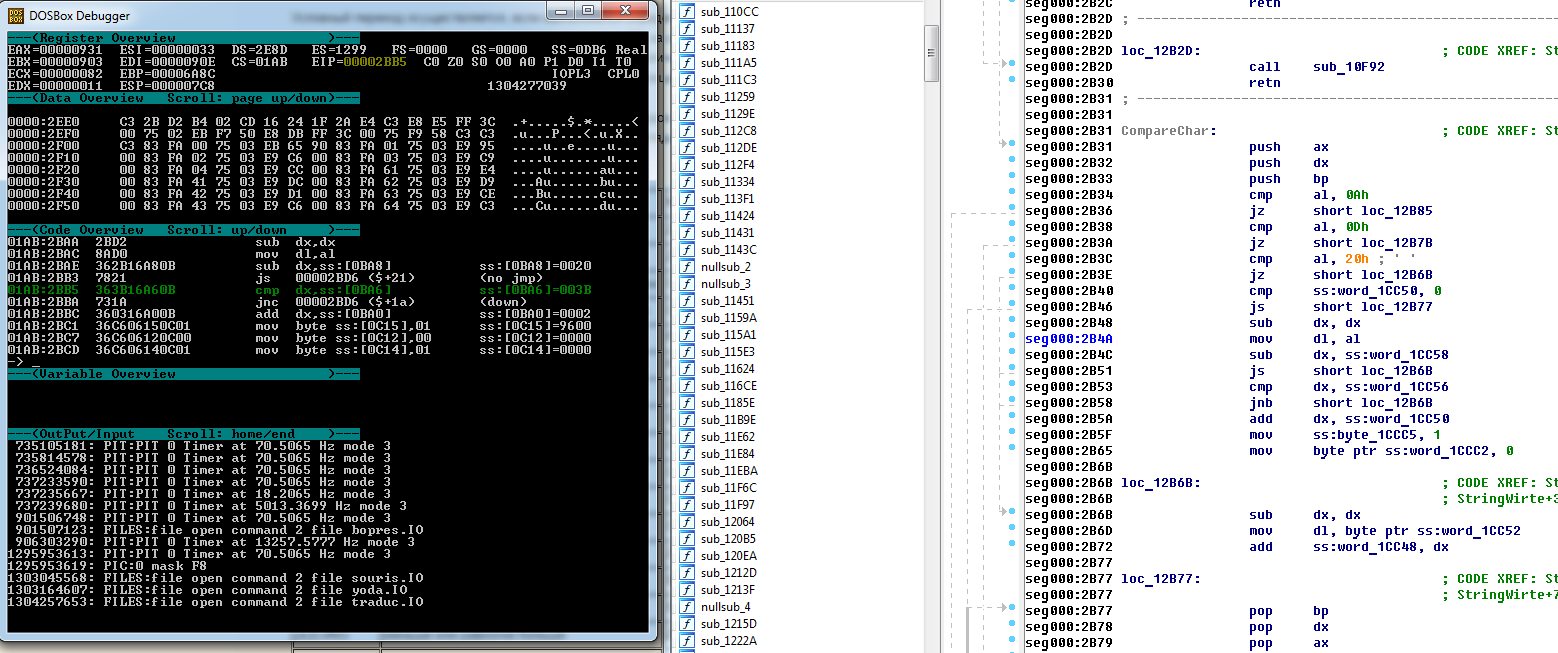The width and height of the screenshot is (1558, 653).
Task: Select function sub_111C3 in functions list
Action: 728,79
